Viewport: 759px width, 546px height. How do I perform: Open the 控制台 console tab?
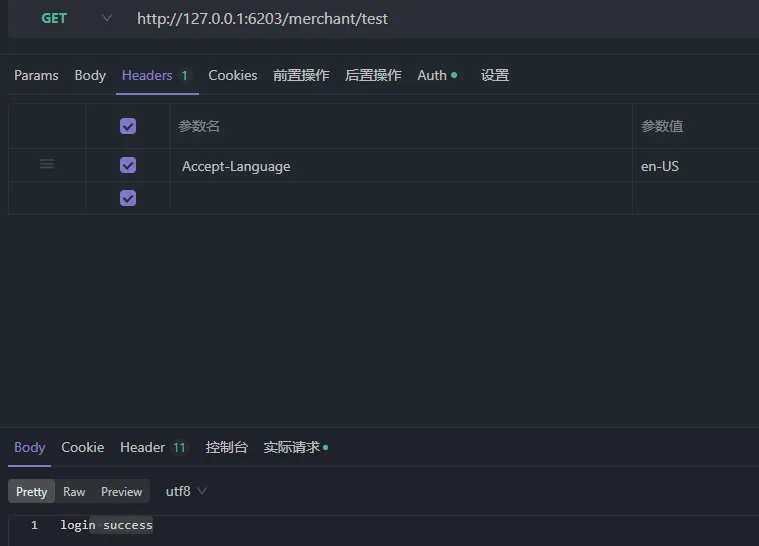pyautogui.click(x=227, y=447)
